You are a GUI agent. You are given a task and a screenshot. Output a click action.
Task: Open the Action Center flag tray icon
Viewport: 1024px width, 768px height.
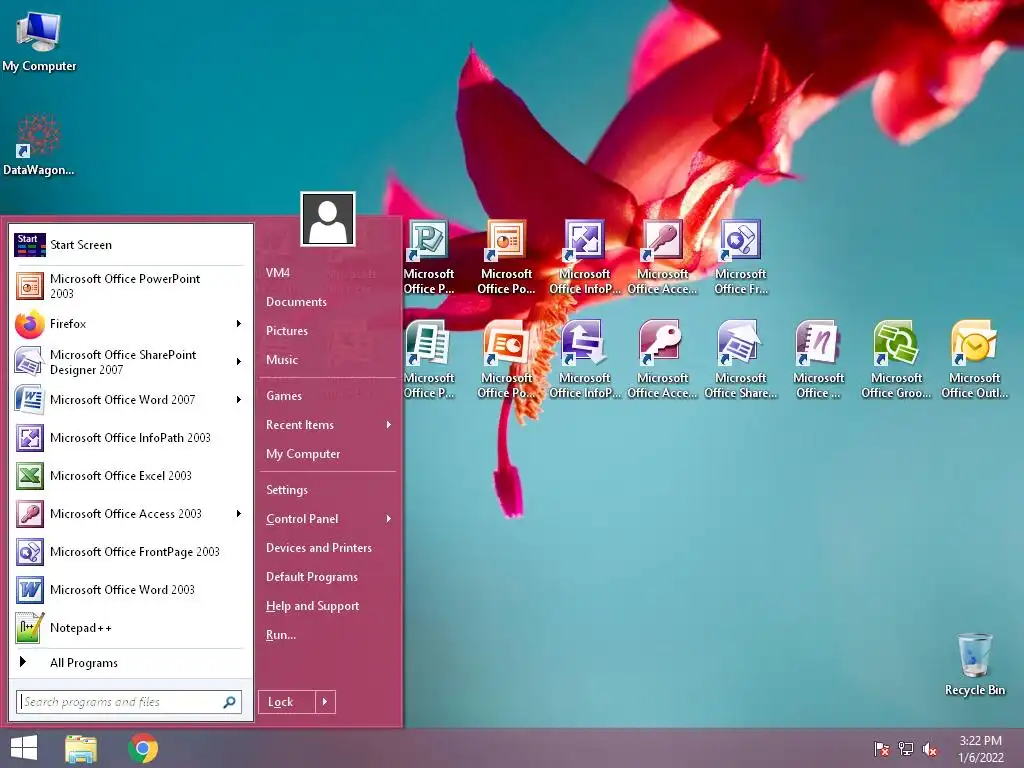pos(882,748)
